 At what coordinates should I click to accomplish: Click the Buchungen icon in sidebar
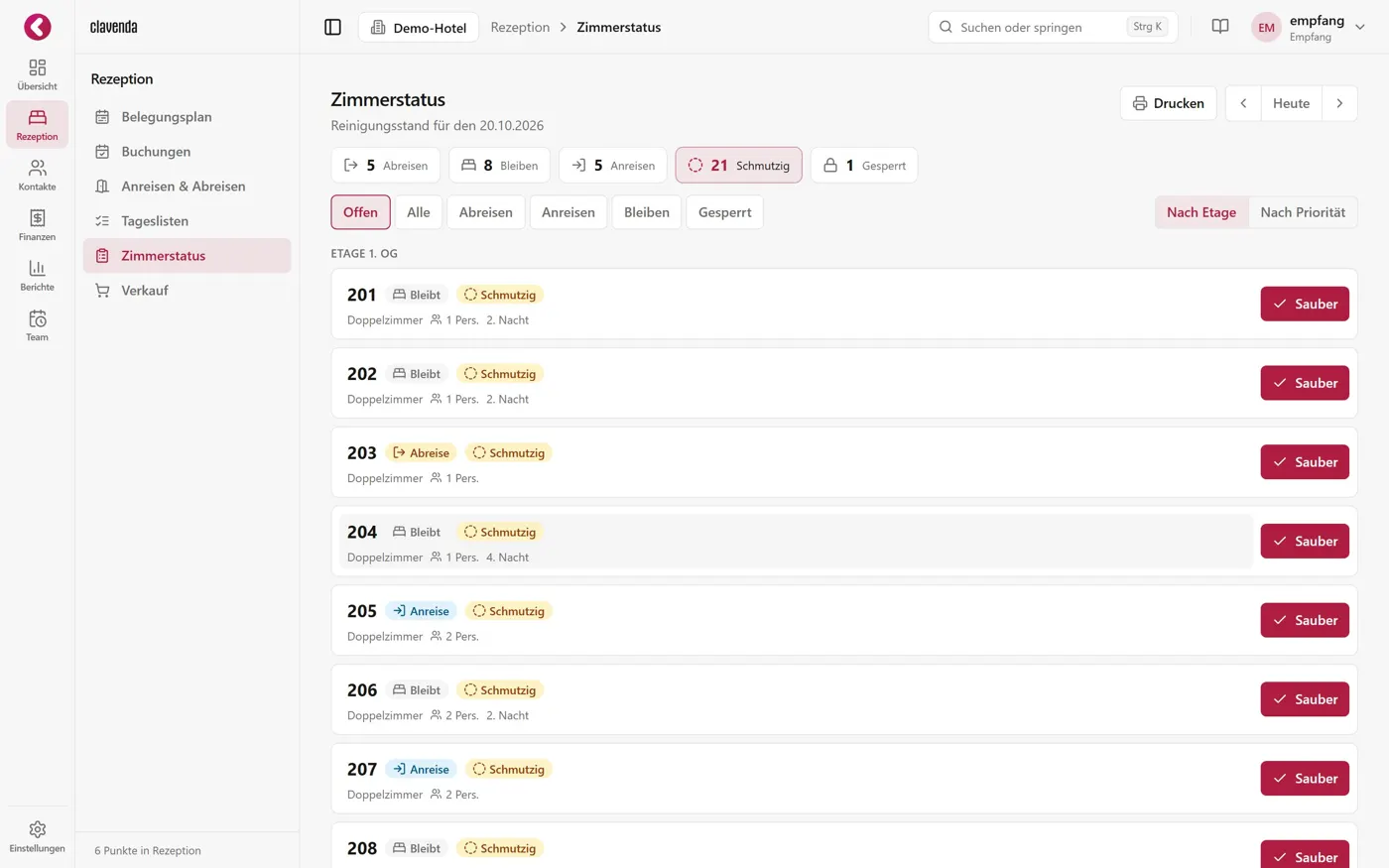pyautogui.click(x=102, y=152)
